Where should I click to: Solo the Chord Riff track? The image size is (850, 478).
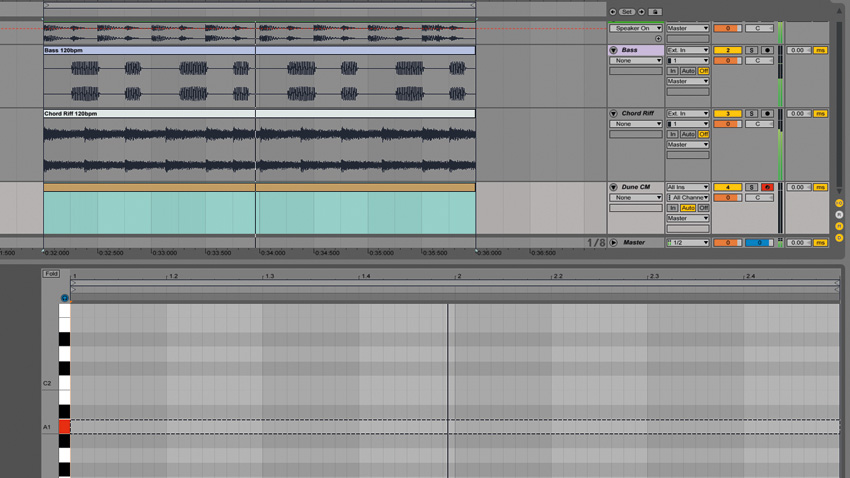coord(751,114)
